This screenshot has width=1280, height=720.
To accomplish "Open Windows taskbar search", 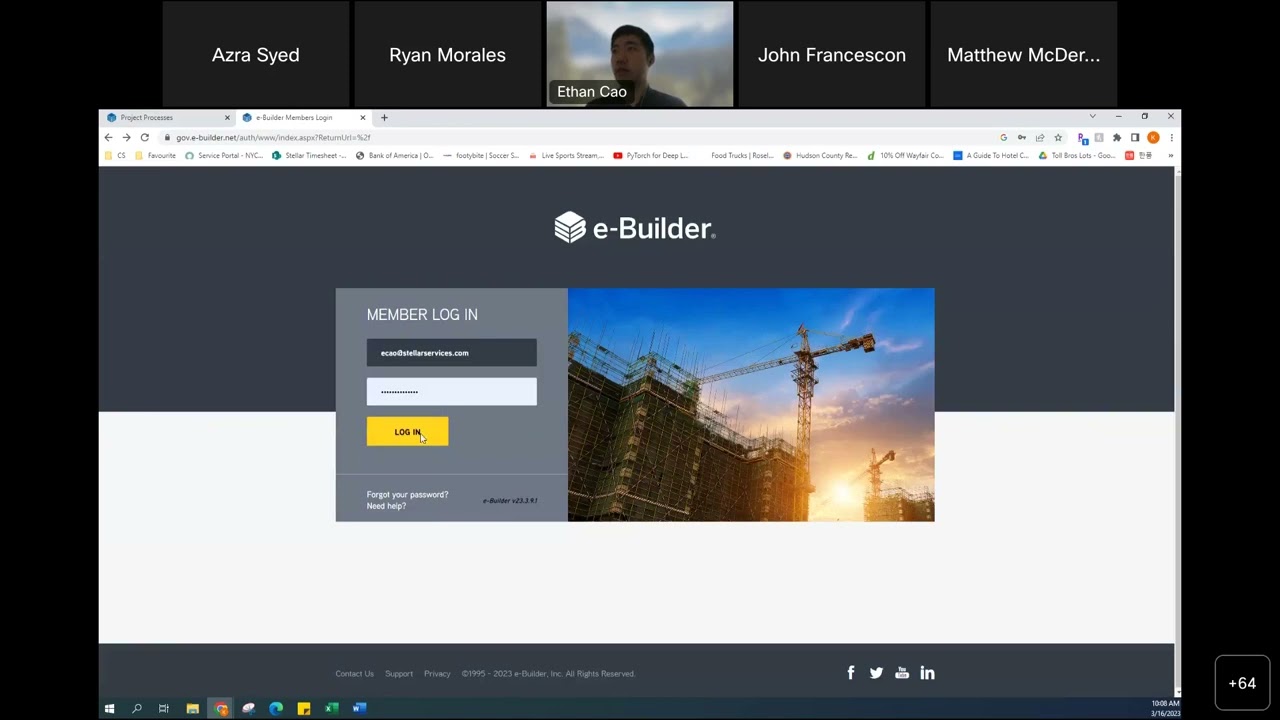I will [137, 709].
